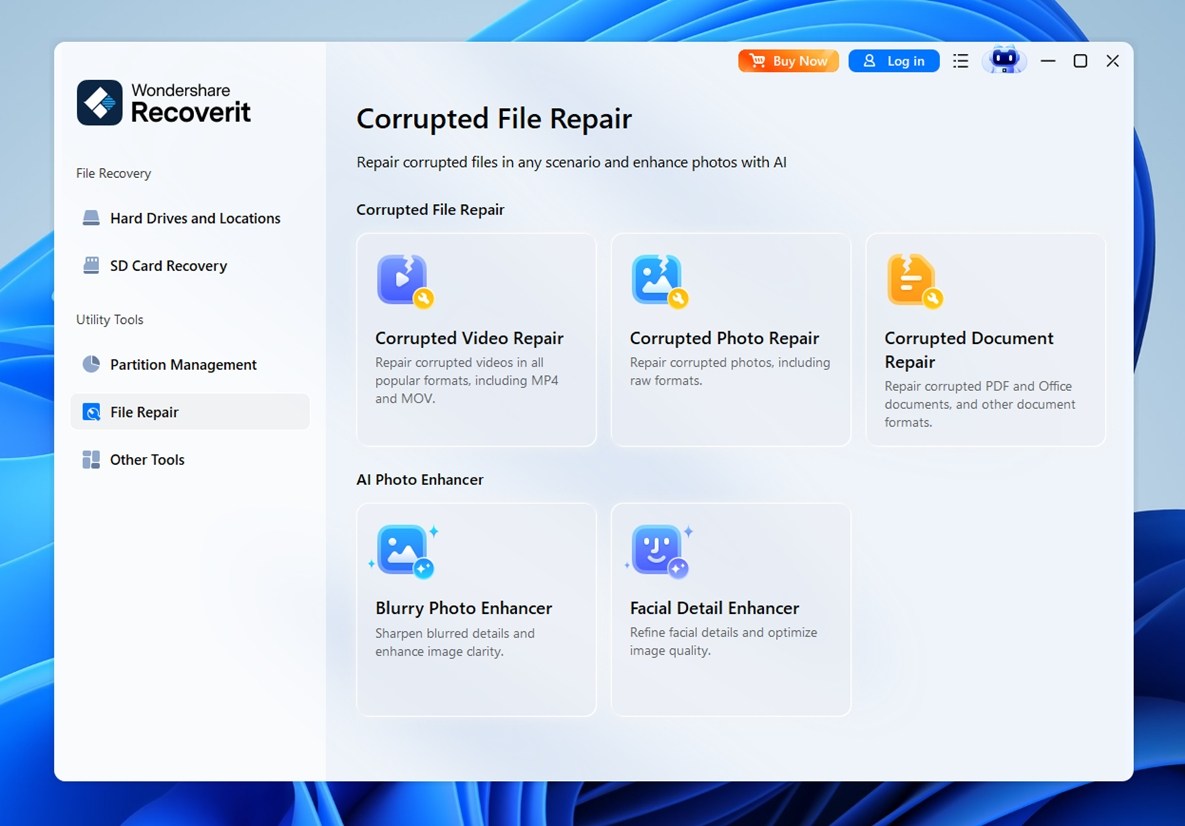The image size is (1185, 826).
Task: Maximize the Recoverit window
Action: tap(1080, 60)
